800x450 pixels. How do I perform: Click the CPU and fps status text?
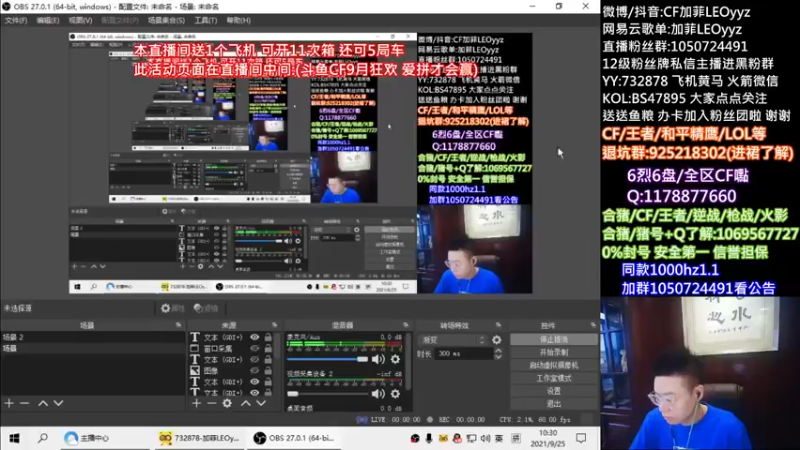click(535, 419)
